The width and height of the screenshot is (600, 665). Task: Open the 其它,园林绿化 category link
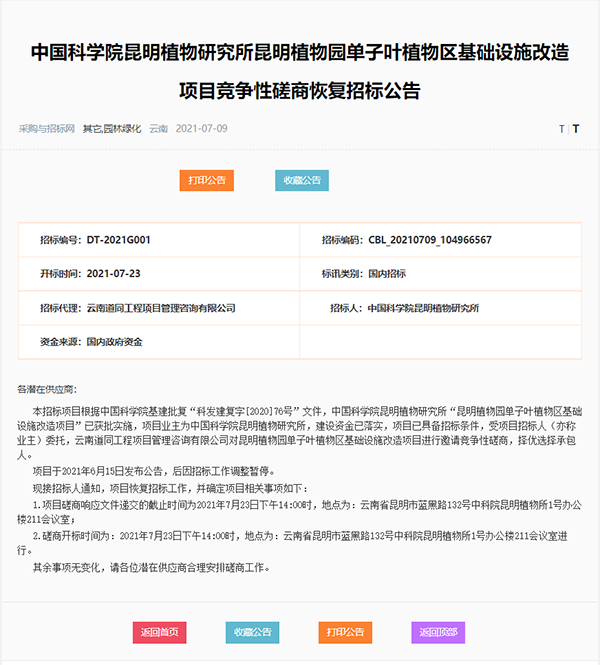pyautogui.click(x=112, y=129)
